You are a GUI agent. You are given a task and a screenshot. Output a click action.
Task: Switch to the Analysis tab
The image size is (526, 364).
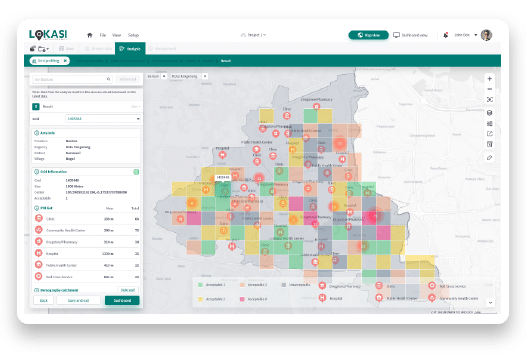130,49
